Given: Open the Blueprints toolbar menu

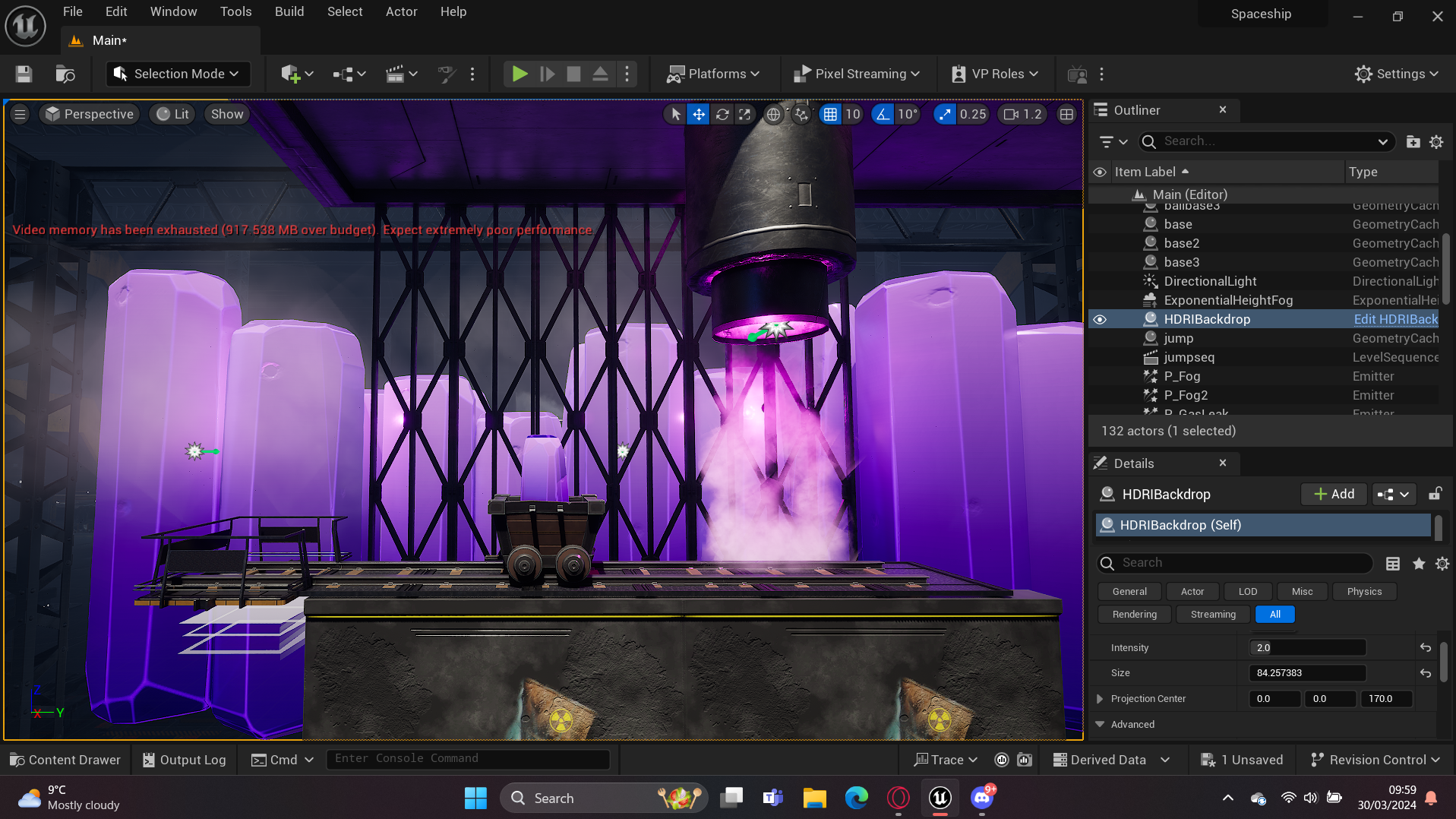Looking at the screenshot, I should [x=349, y=74].
